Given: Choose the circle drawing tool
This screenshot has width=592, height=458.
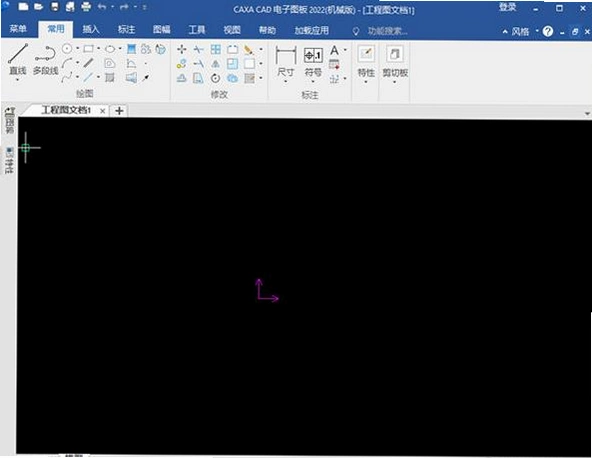Looking at the screenshot, I should (67, 48).
